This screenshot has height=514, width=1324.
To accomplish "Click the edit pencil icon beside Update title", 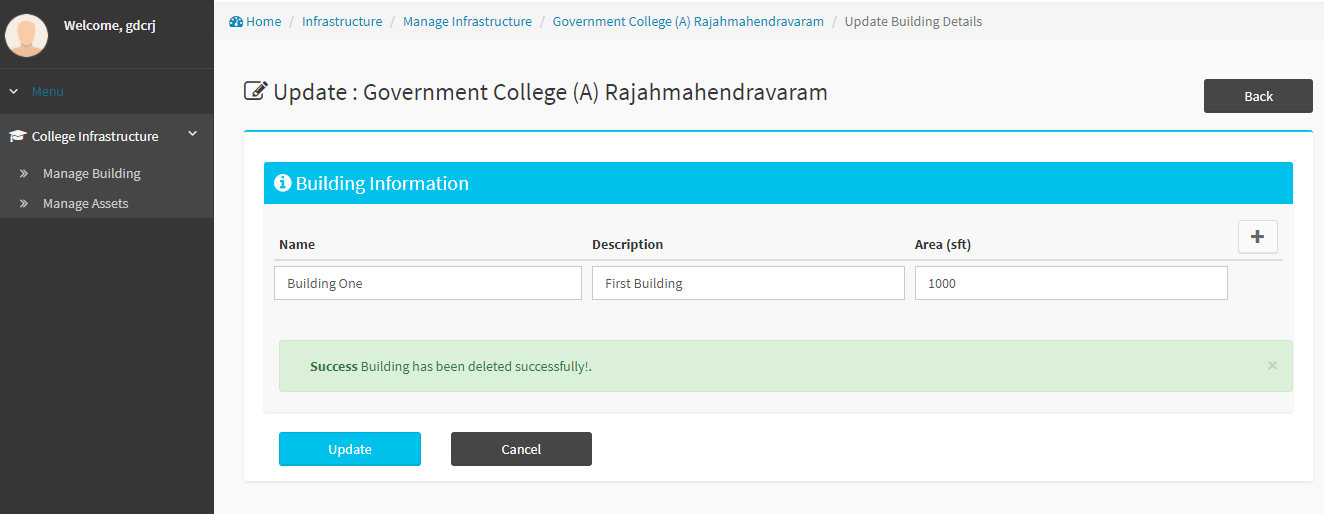I will 256,91.
